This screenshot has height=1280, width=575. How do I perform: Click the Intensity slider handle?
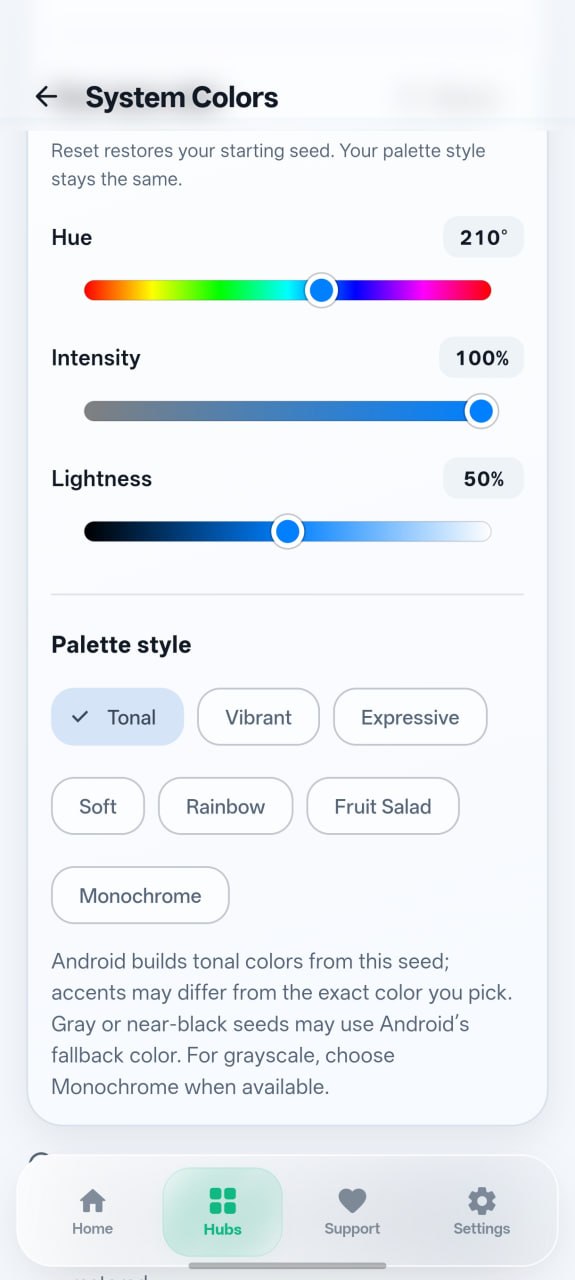point(481,411)
